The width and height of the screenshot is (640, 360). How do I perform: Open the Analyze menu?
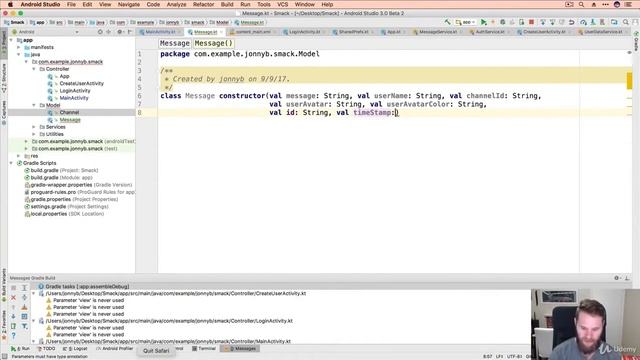click(x=176, y=4)
